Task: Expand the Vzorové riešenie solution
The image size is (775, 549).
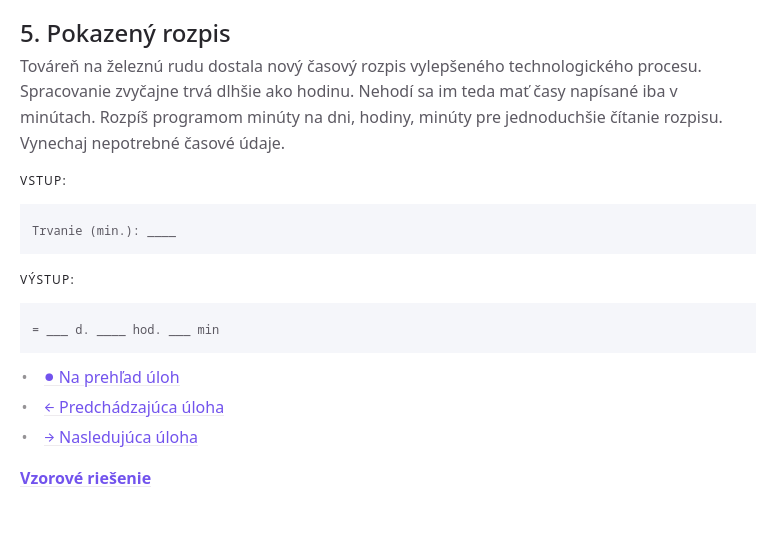Action: click(x=85, y=478)
